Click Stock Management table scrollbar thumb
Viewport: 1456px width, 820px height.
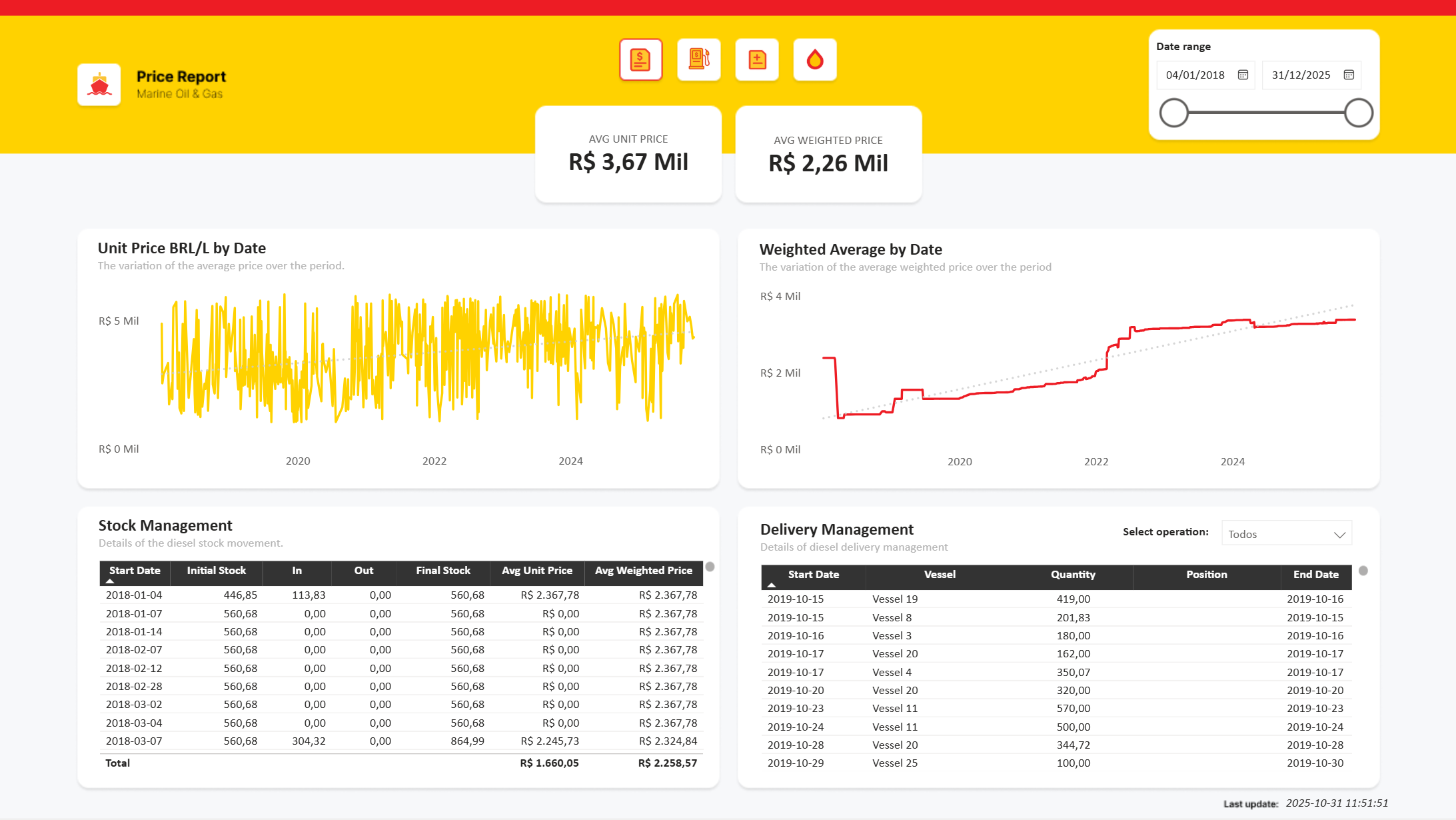(710, 567)
